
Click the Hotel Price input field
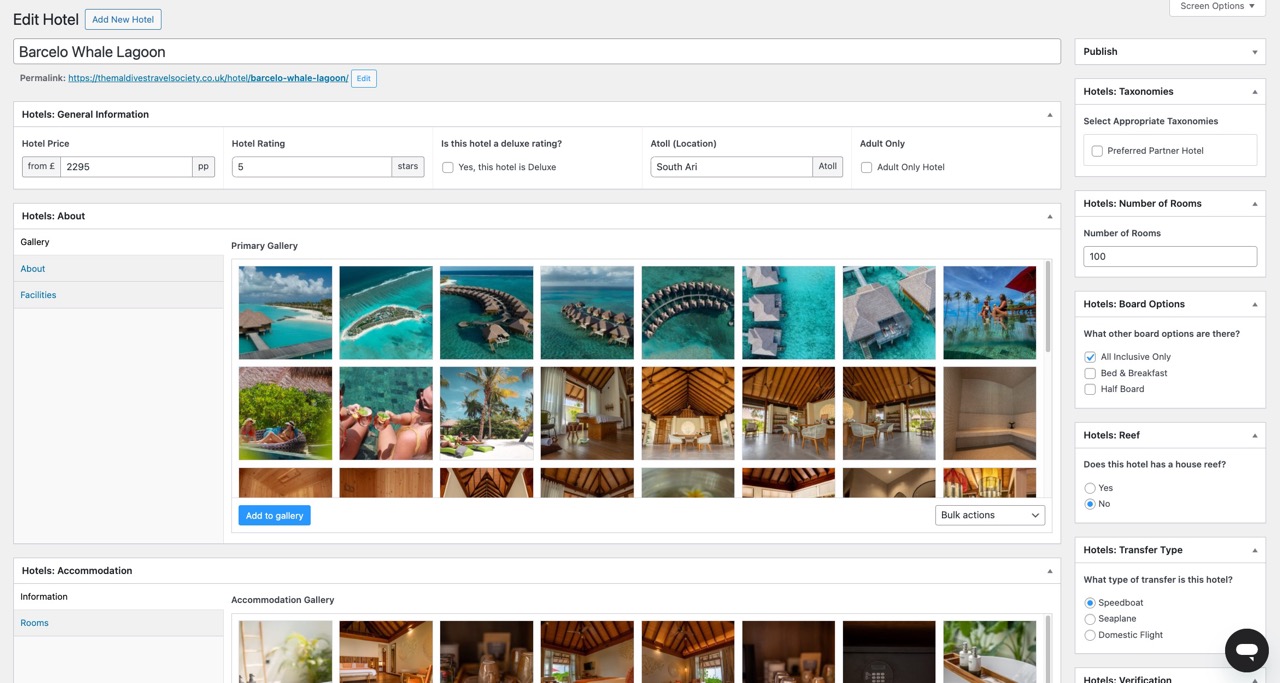(x=126, y=167)
